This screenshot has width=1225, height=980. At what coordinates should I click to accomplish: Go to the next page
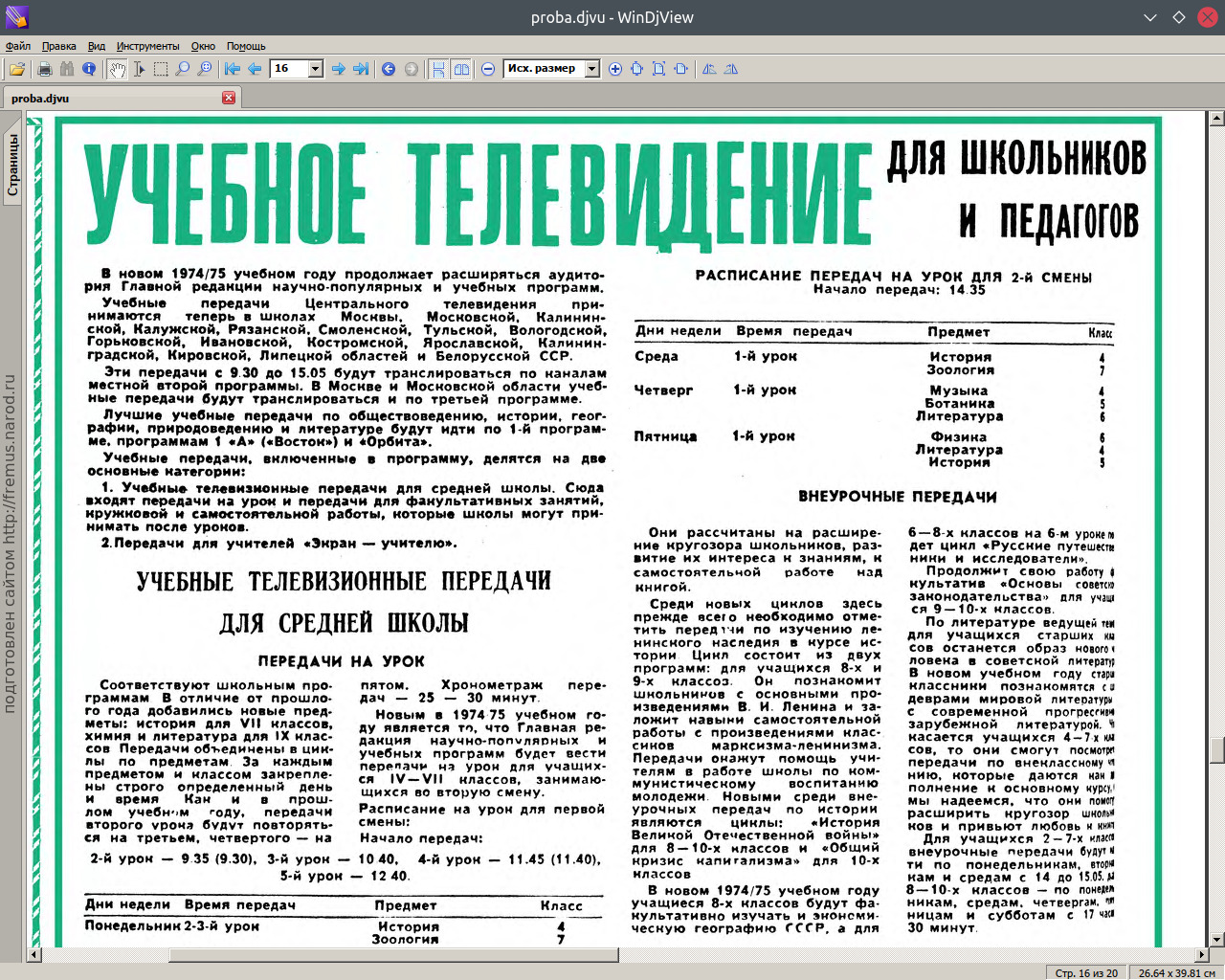point(339,69)
